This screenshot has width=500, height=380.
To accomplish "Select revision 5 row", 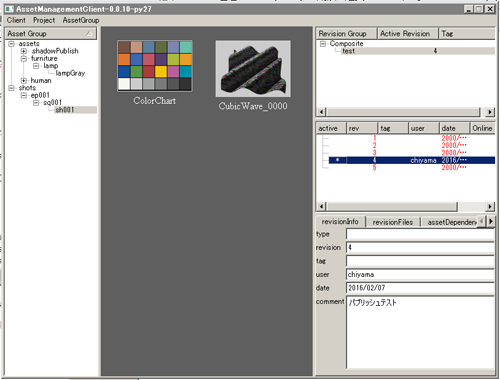I will click(x=412, y=167).
